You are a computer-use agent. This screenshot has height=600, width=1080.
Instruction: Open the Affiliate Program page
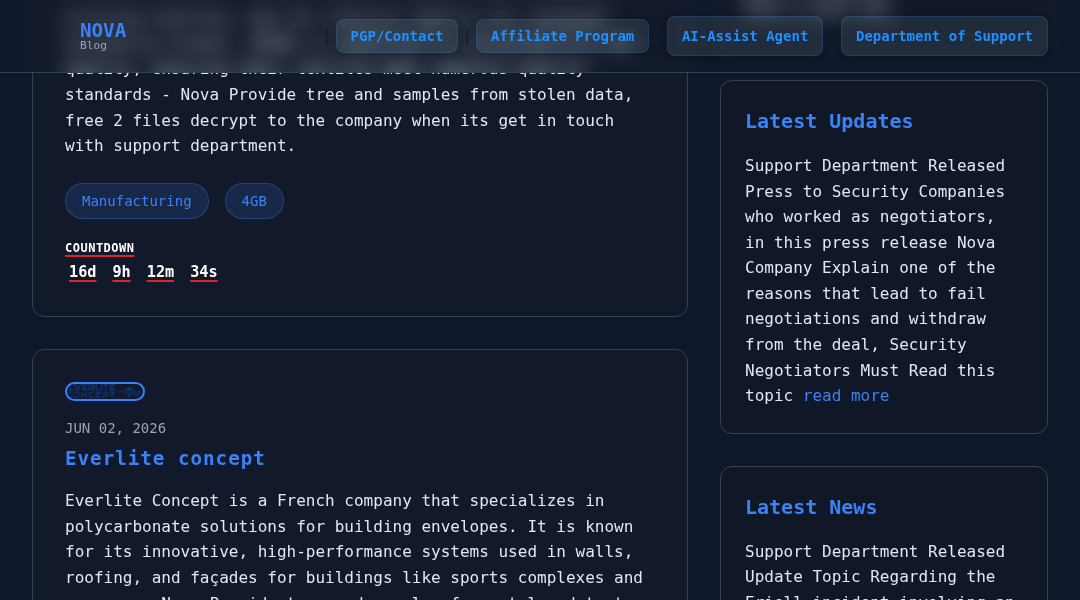[562, 37]
